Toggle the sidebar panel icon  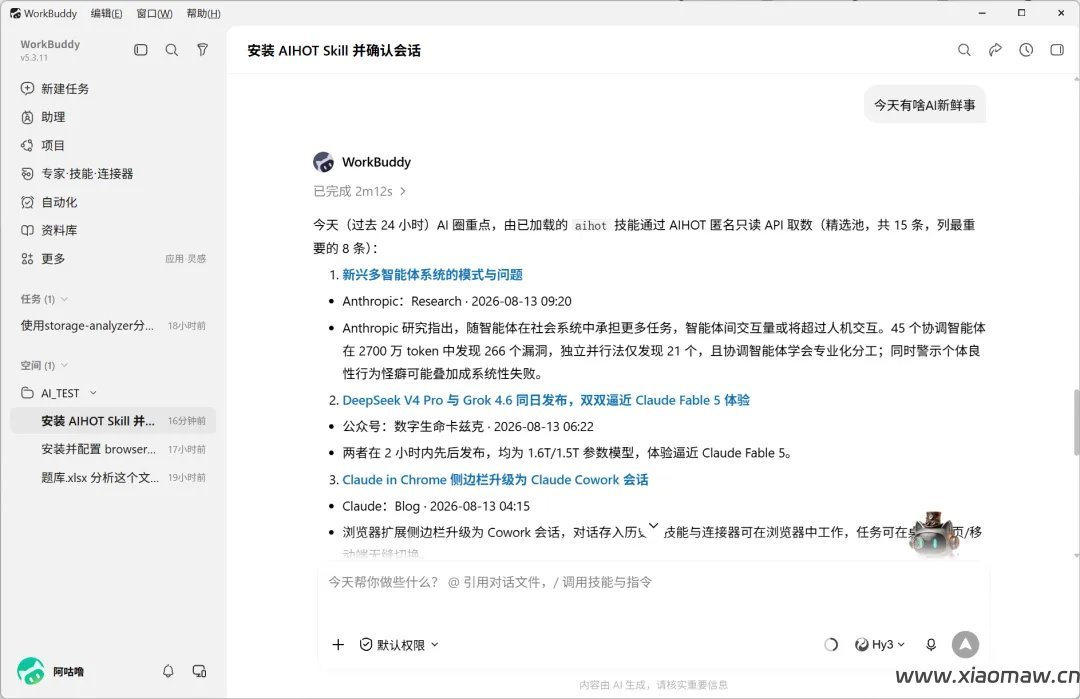[x=141, y=50]
